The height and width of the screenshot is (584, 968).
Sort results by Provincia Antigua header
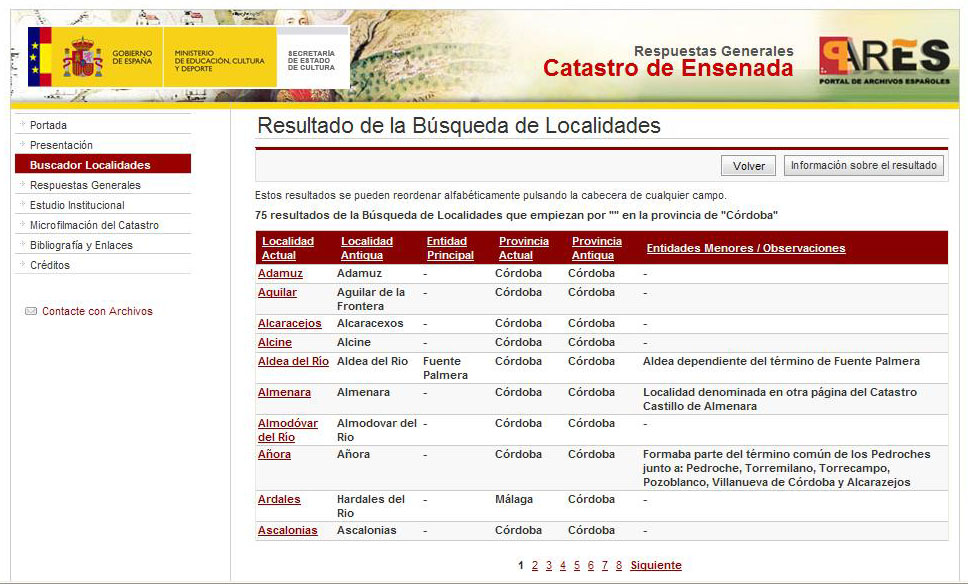tap(597, 248)
